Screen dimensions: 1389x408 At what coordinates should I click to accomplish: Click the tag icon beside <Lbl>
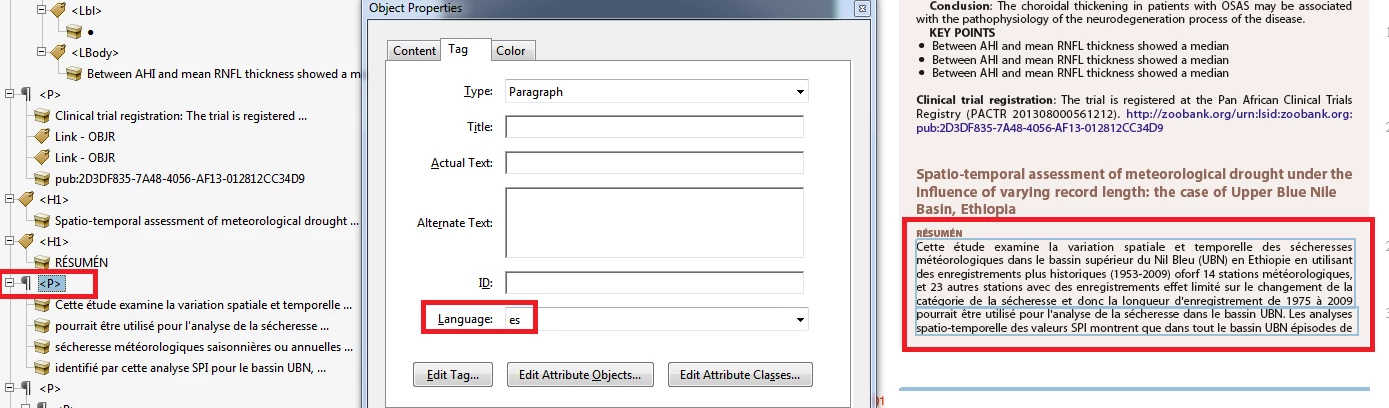point(57,11)
